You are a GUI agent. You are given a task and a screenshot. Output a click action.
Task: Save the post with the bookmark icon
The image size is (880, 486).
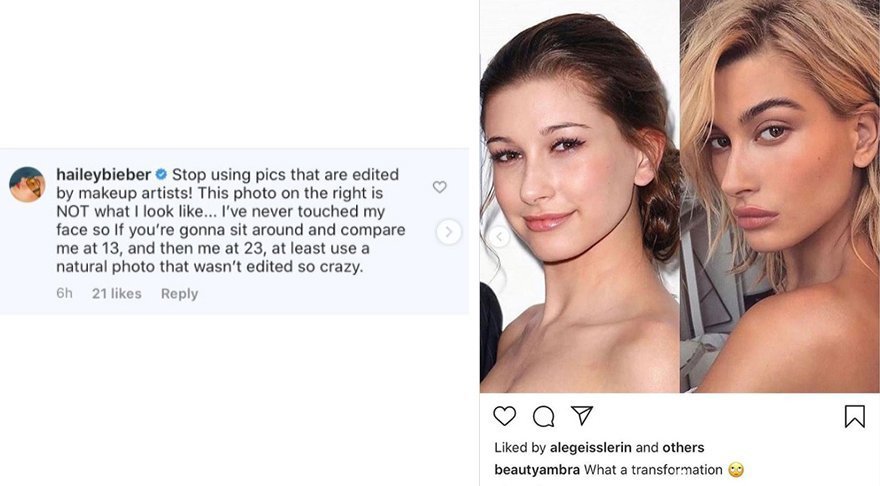pyautogui.click(x=854, y=416)
